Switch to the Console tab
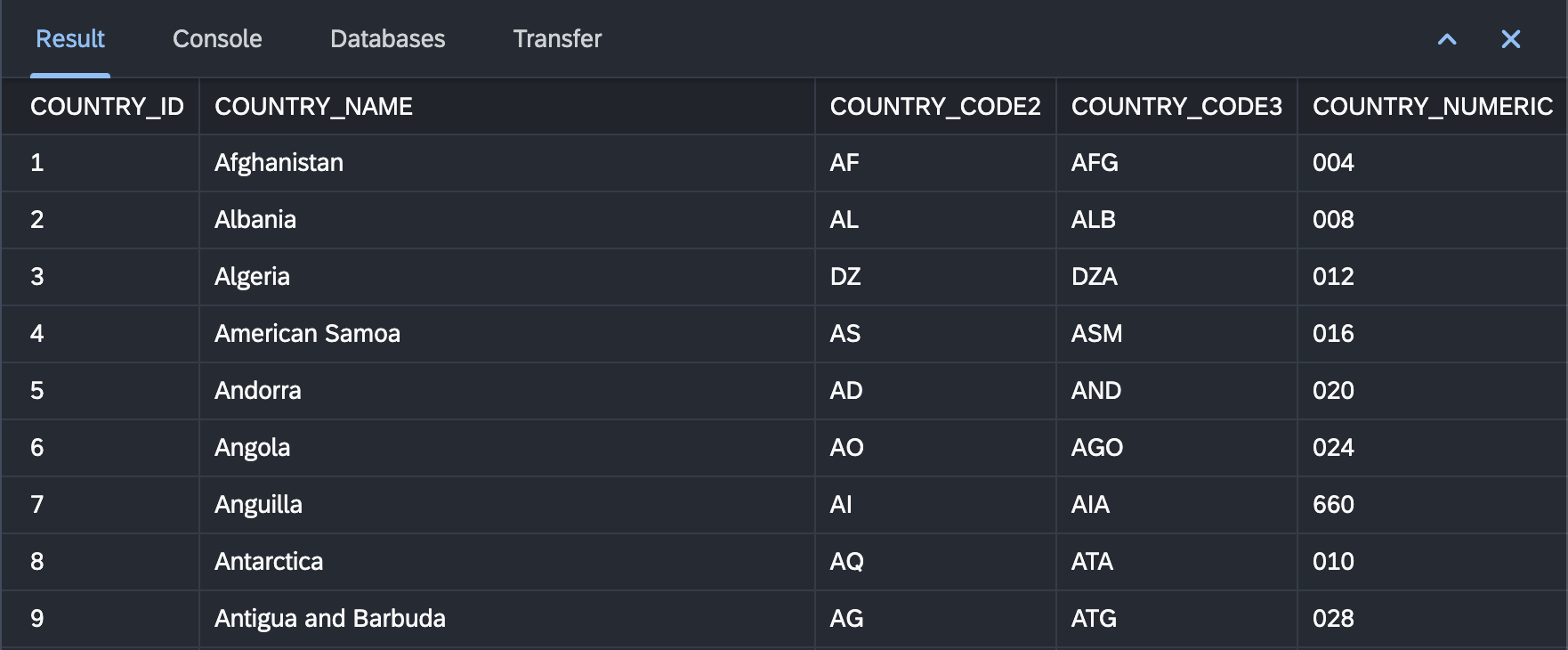Screen dimensions: 1568x650 tap(217, 39)
